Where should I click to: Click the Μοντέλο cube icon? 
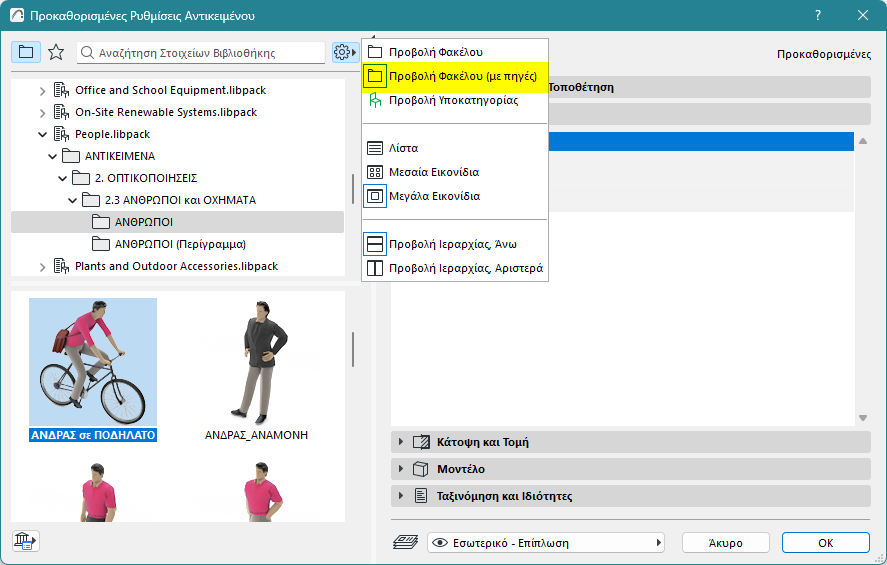[x=420, y=469]
